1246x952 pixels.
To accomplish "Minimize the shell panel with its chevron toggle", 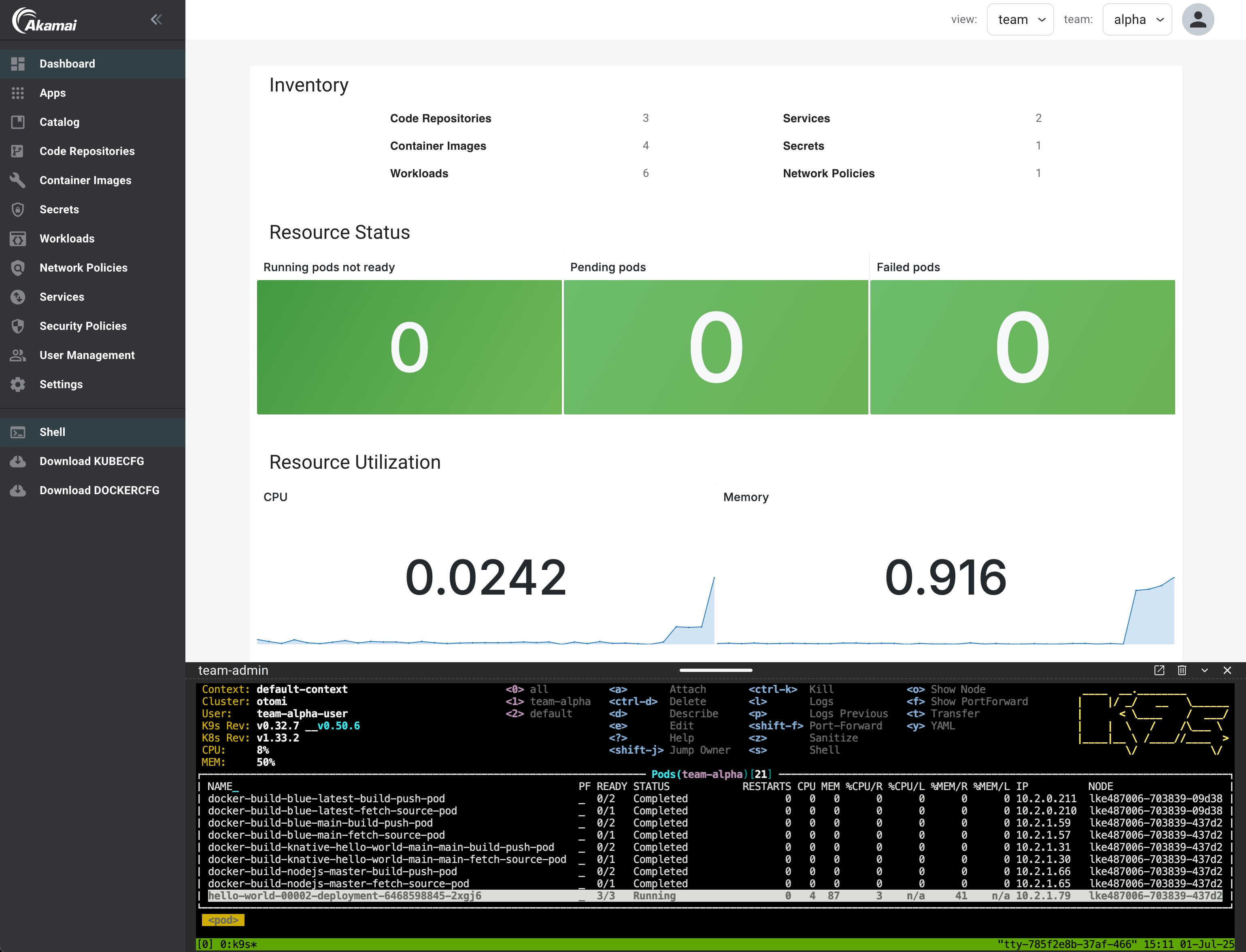I will tap(1205, 670).
